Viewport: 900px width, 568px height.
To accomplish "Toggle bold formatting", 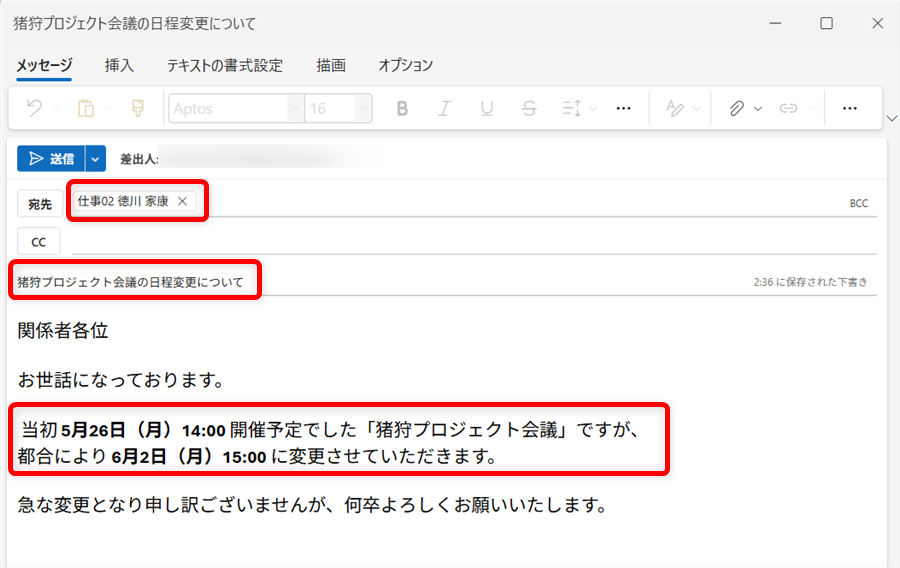I will (x=402, y=108).
